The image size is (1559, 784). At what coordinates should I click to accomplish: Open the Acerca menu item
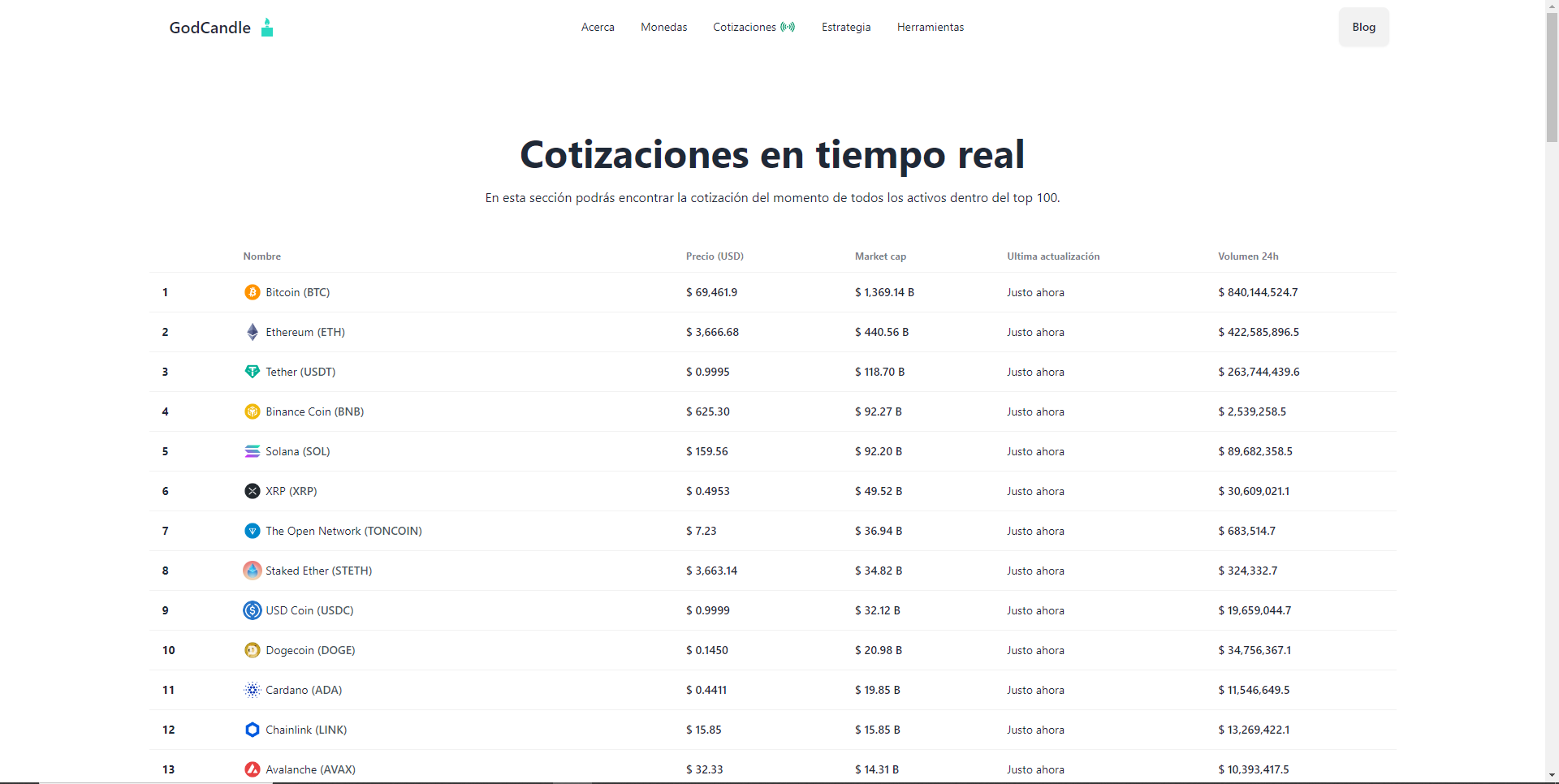coord(598,28)
